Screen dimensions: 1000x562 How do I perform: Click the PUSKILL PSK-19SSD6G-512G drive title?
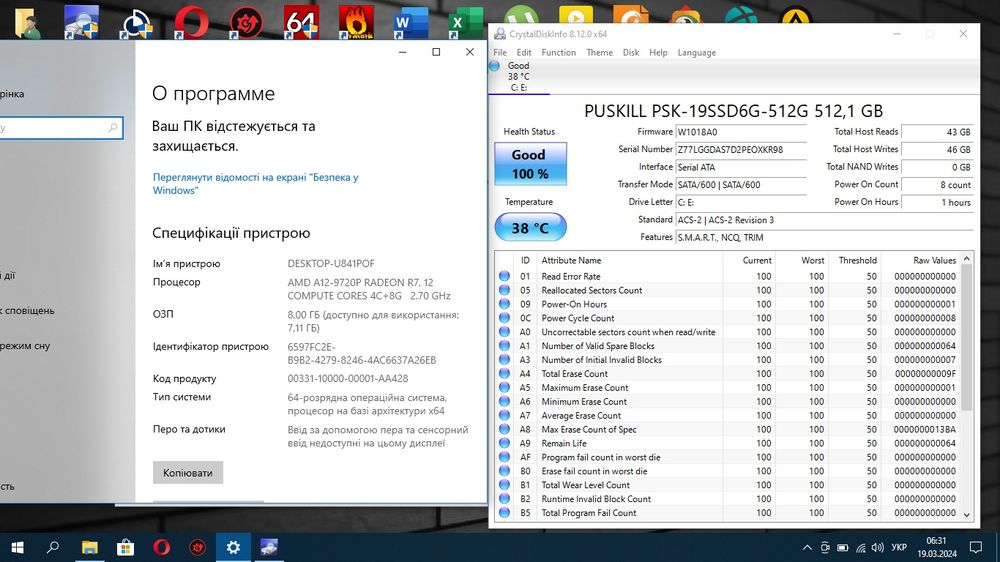pos(733,111)
